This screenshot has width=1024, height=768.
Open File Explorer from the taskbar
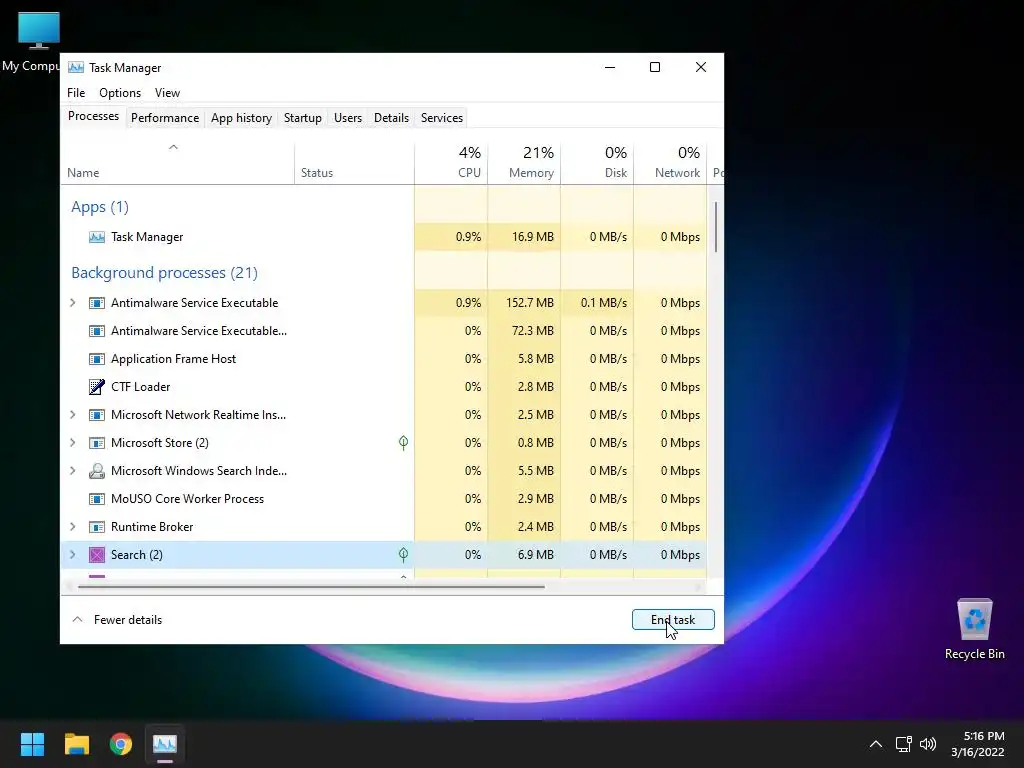click(x=77, y=744)
